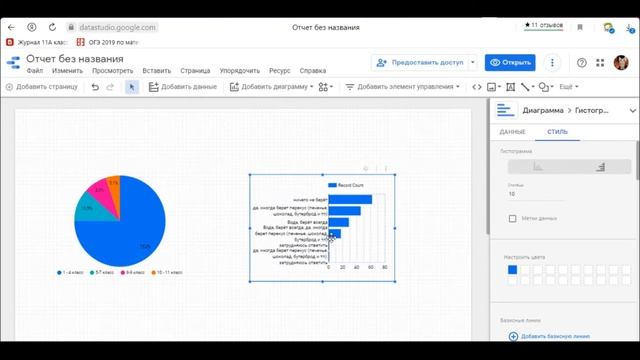This screenshot has width=640, height=360.
Task: Open the Справка menu
Action: [313, 71]
